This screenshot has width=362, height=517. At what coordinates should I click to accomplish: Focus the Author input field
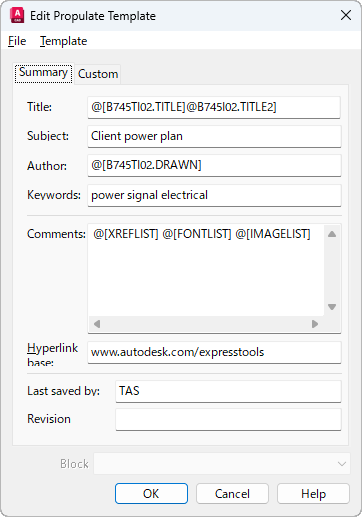pos(214,165)
